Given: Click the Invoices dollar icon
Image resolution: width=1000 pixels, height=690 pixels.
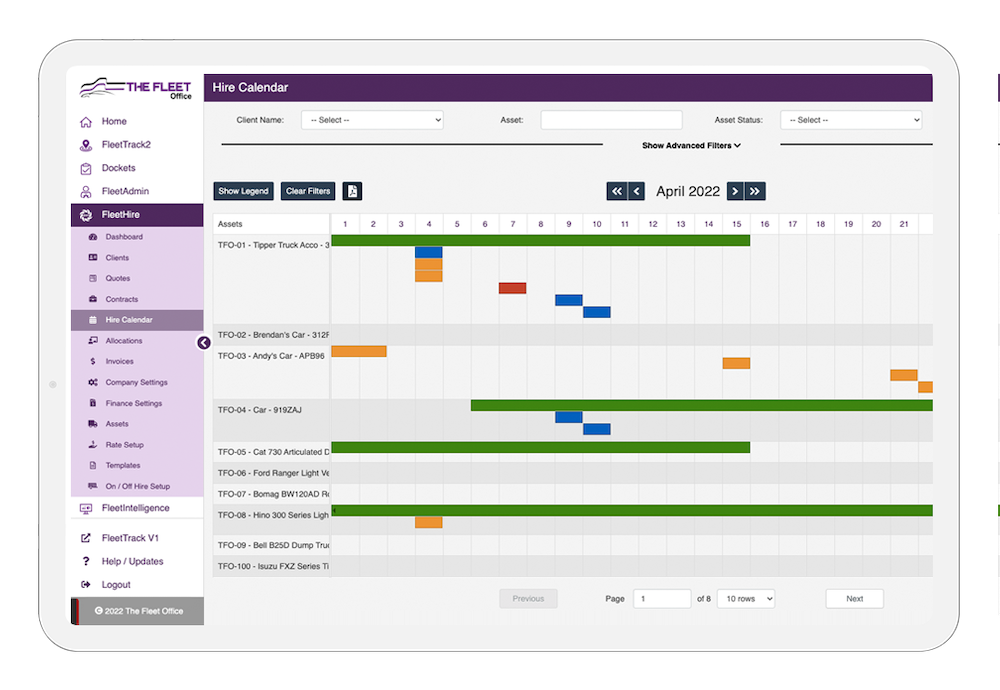Looking at the screenshot, I should click(92, 362).
